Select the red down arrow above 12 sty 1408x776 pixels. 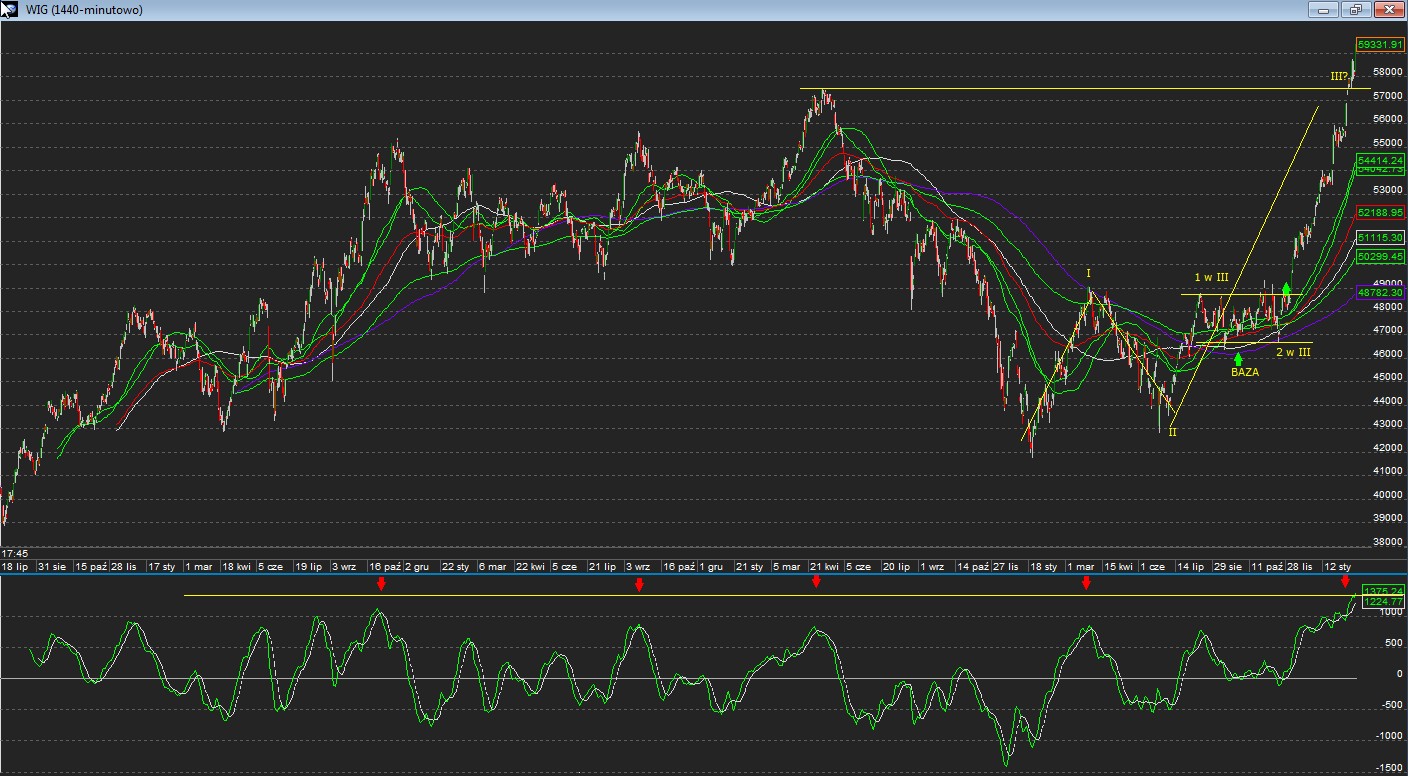pyautogui.click(x=1345, y=581)
